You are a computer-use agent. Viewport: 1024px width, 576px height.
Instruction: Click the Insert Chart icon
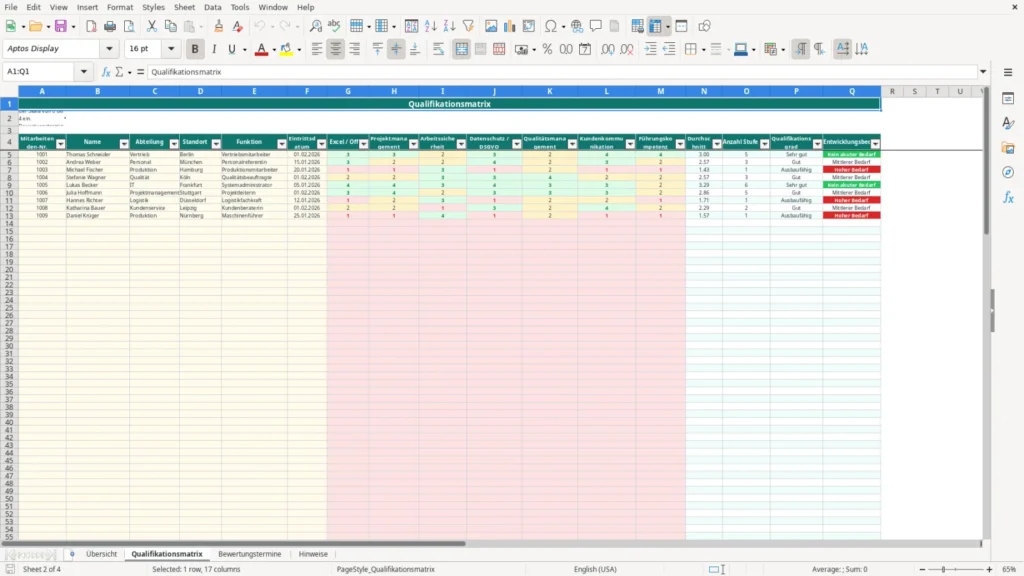[510, 26]
